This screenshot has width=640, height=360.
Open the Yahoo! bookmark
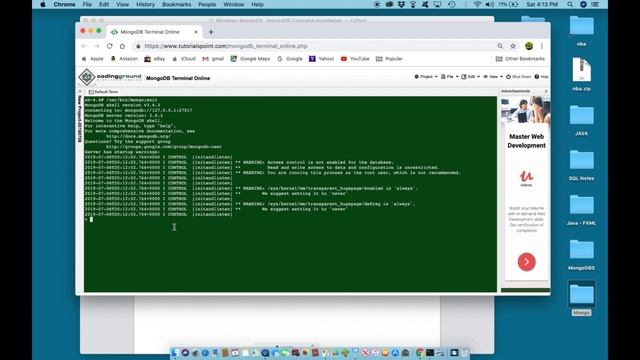point(321,59)
